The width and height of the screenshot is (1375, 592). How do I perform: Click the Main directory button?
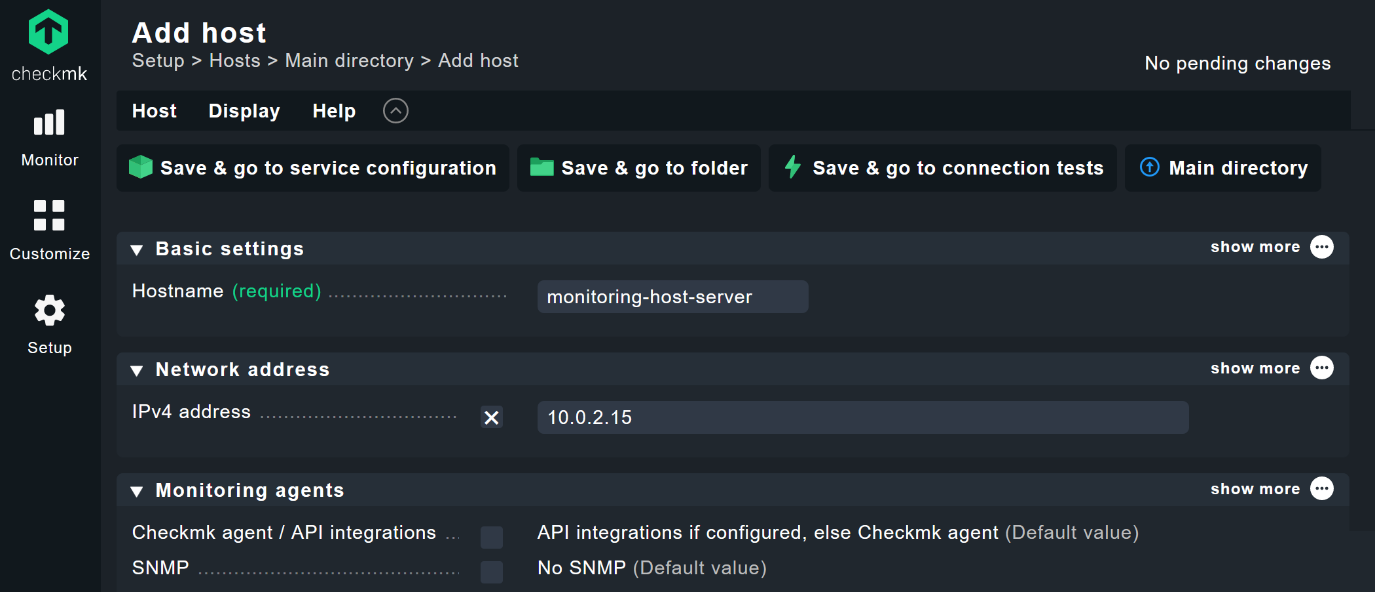(x=1223, y=167)
